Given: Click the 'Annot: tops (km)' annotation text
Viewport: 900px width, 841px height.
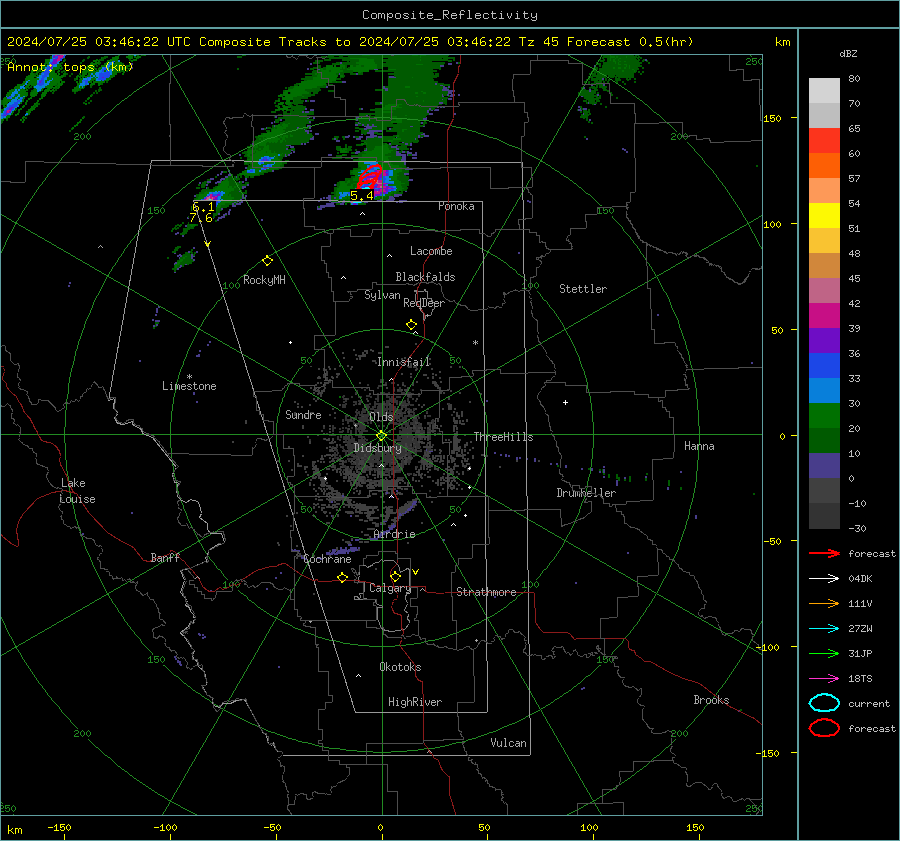Looking at the screenshot, I should coord(70,67).
